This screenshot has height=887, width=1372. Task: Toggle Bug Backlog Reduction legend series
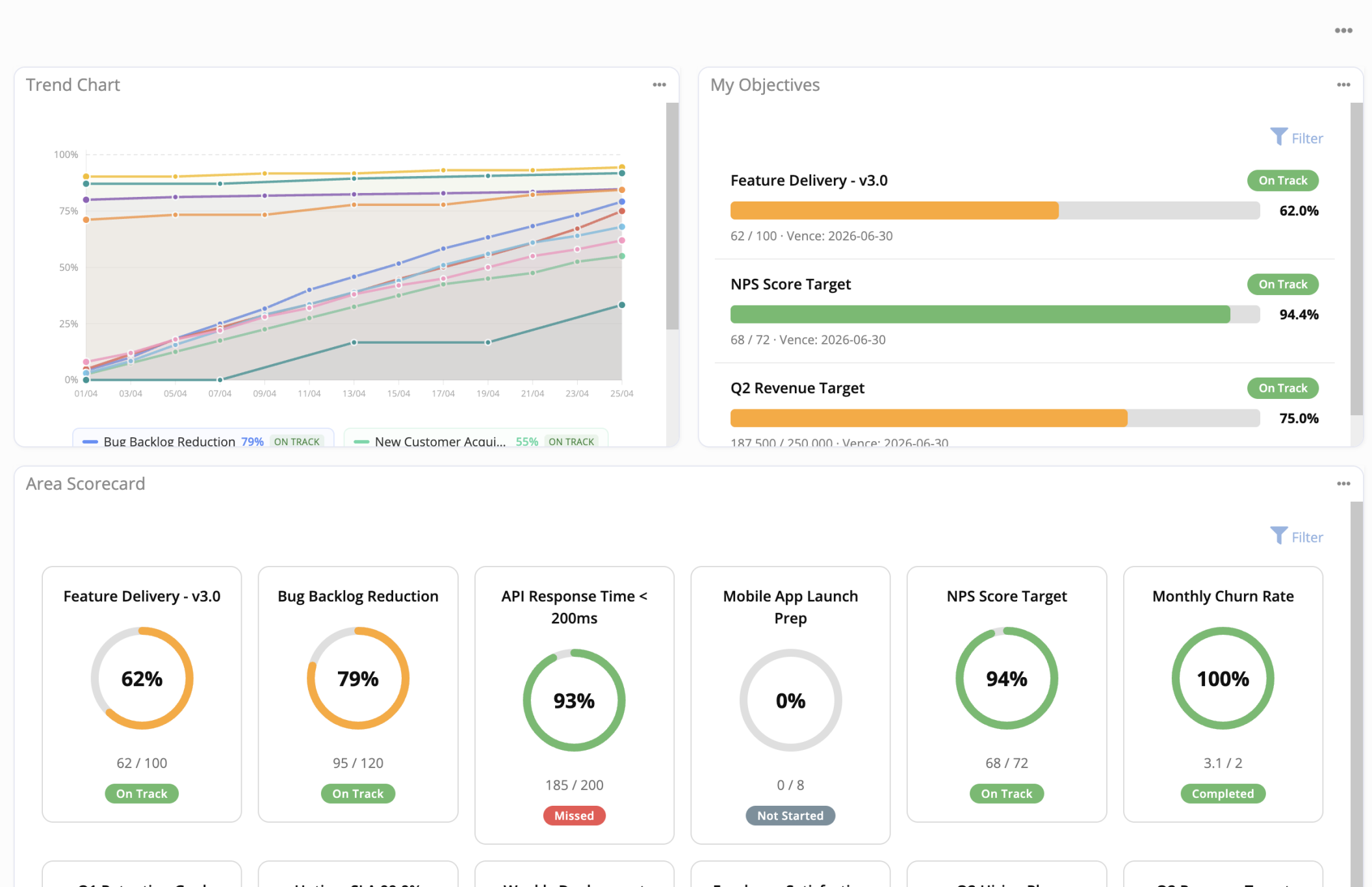169,441
